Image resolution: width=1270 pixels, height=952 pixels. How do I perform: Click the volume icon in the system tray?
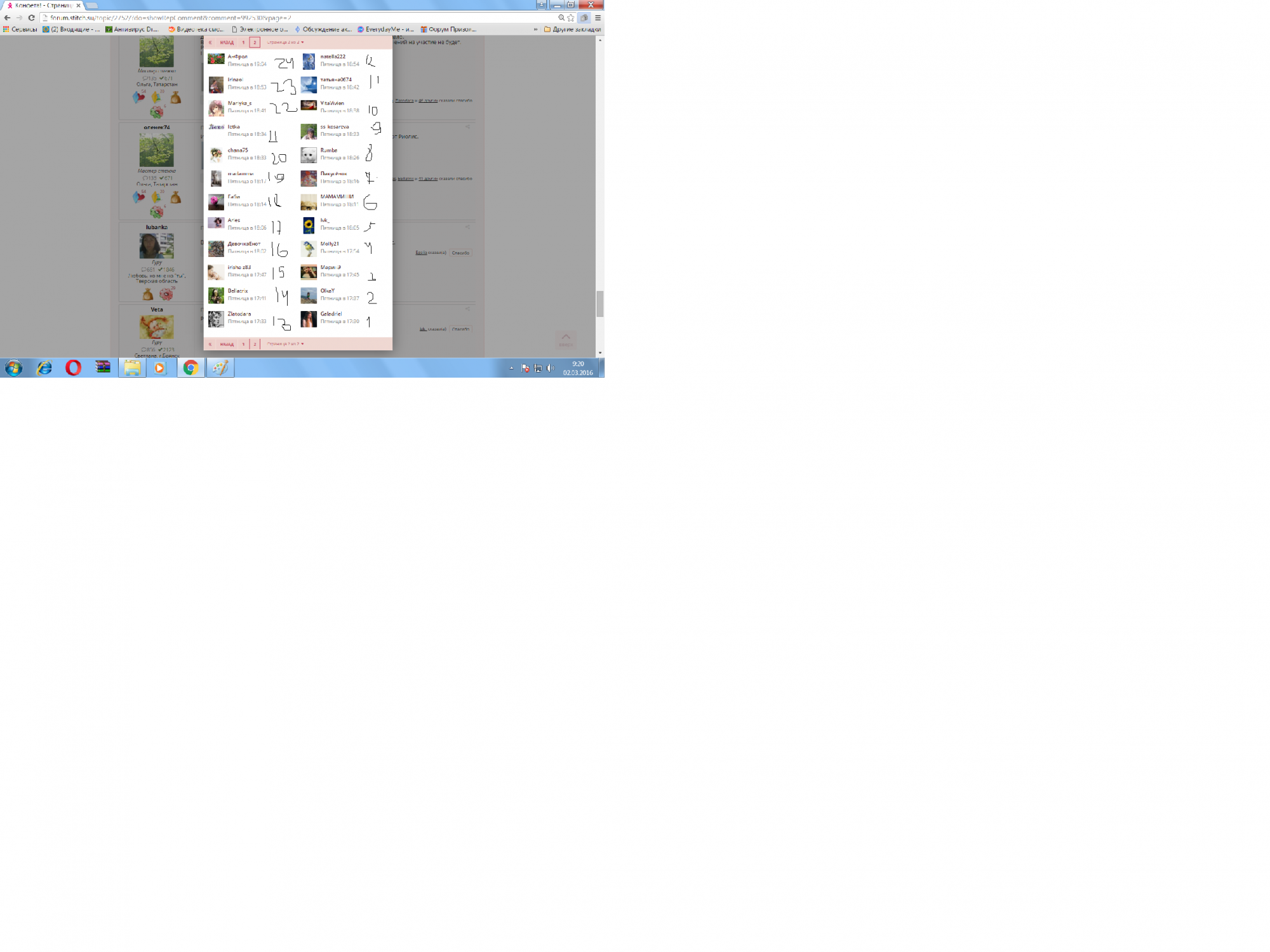click(551, 368)
